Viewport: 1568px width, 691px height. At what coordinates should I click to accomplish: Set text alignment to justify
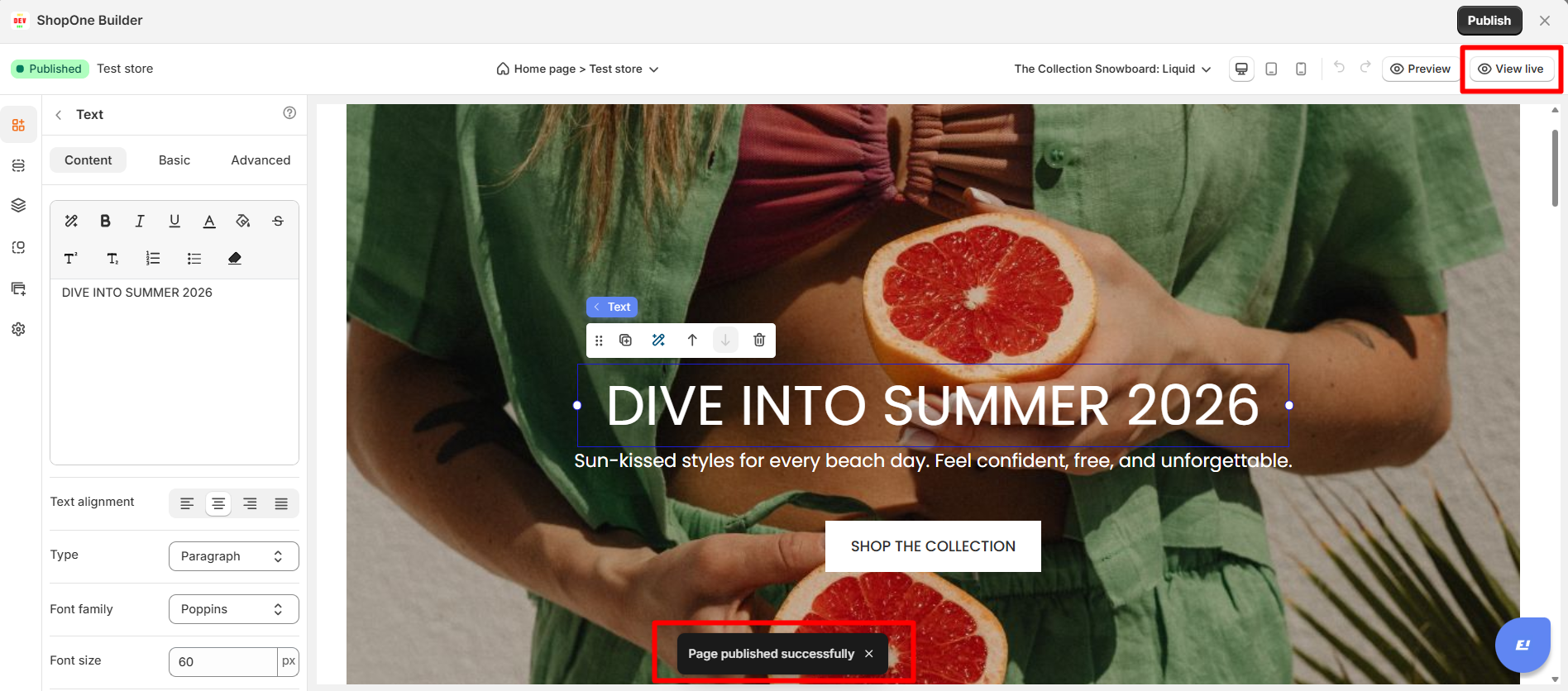(281, 503)
